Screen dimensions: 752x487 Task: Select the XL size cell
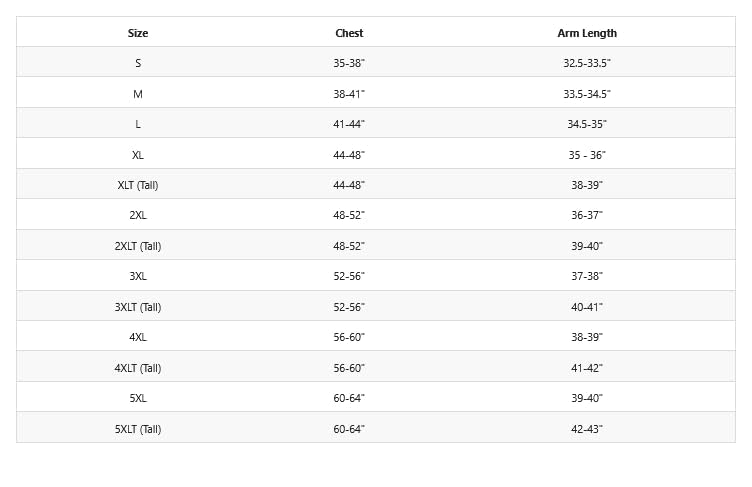pyautogui.click(x=138, y=155)
